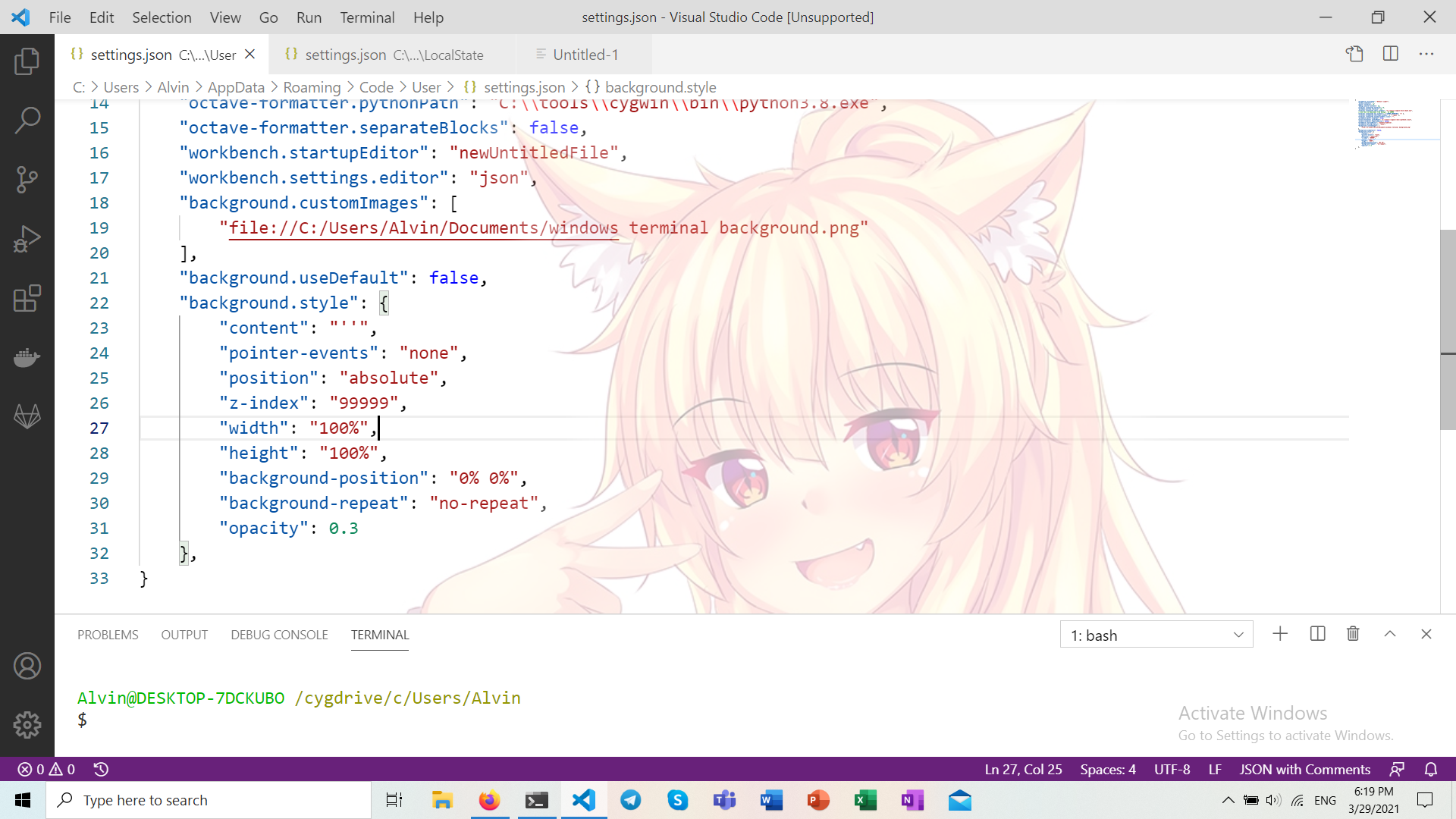Split the editor using the top-right icon
This screenshot has height=819, width=1456.
(1392, 54)
